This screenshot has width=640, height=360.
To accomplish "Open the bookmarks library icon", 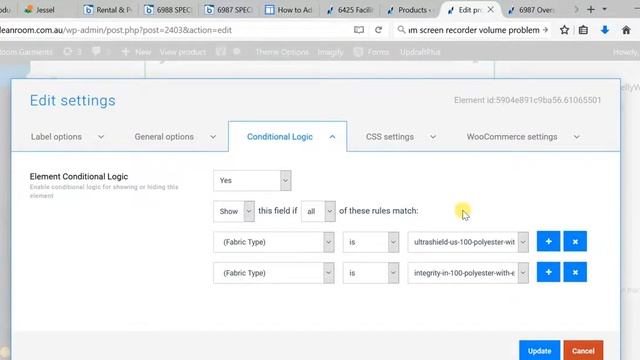I will [583, 30].
